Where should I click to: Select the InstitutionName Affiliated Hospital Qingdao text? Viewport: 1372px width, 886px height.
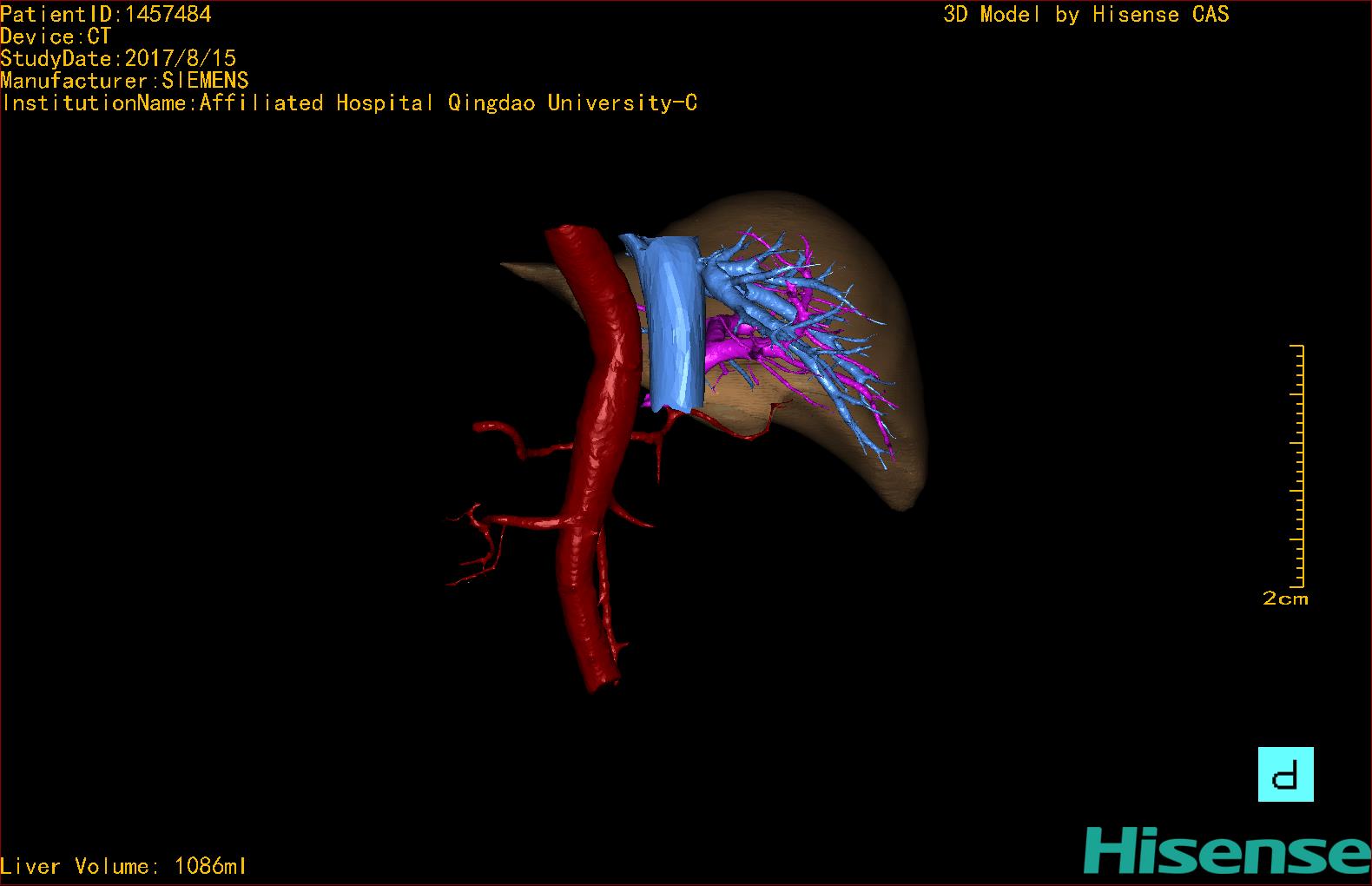click(x=349, y=103)
